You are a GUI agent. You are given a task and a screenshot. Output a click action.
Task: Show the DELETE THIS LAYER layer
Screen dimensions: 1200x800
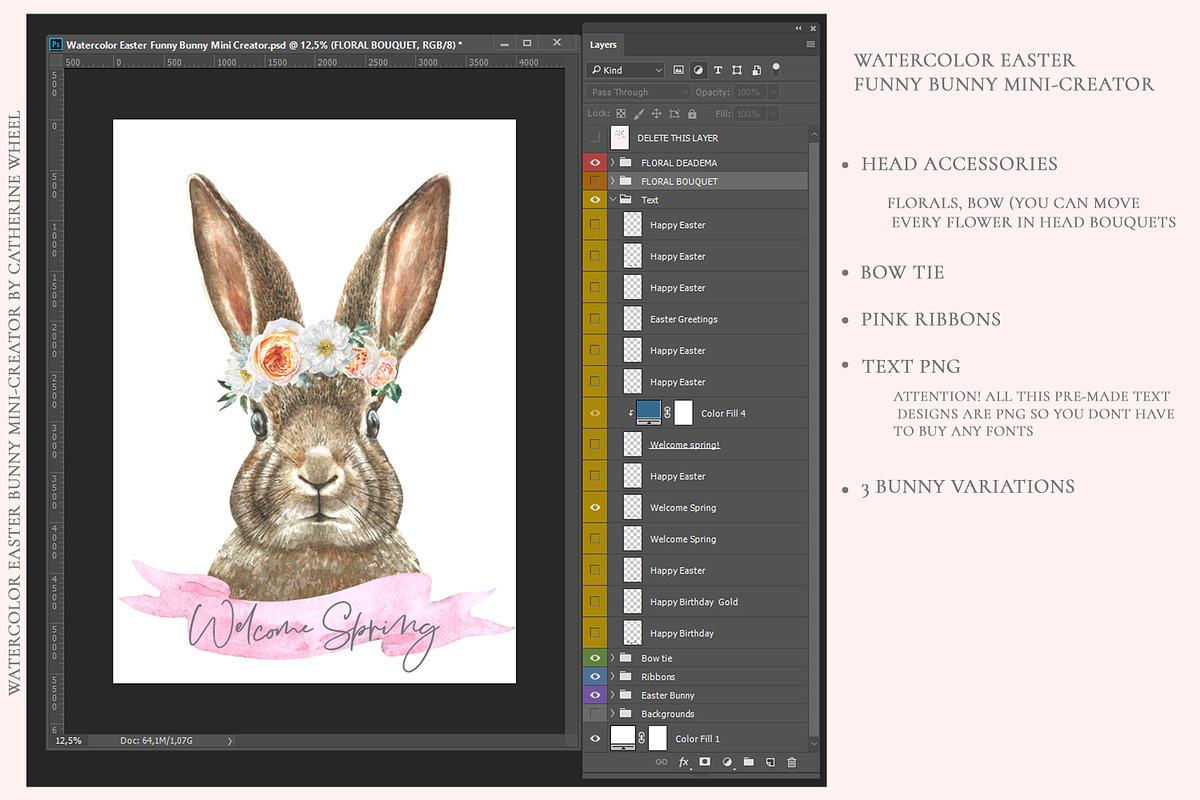click(x=595, y=138)
